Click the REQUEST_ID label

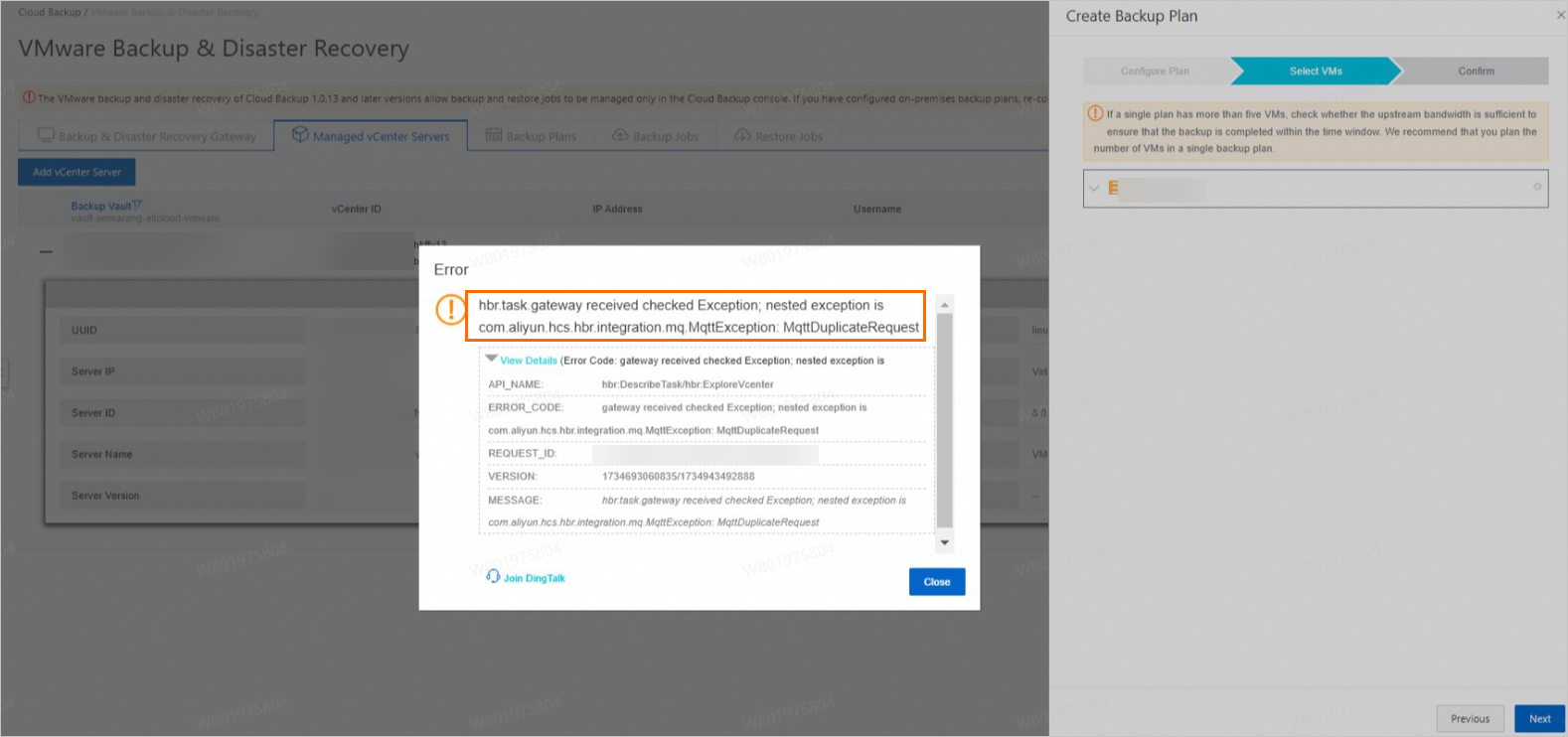tap(522, 454)
